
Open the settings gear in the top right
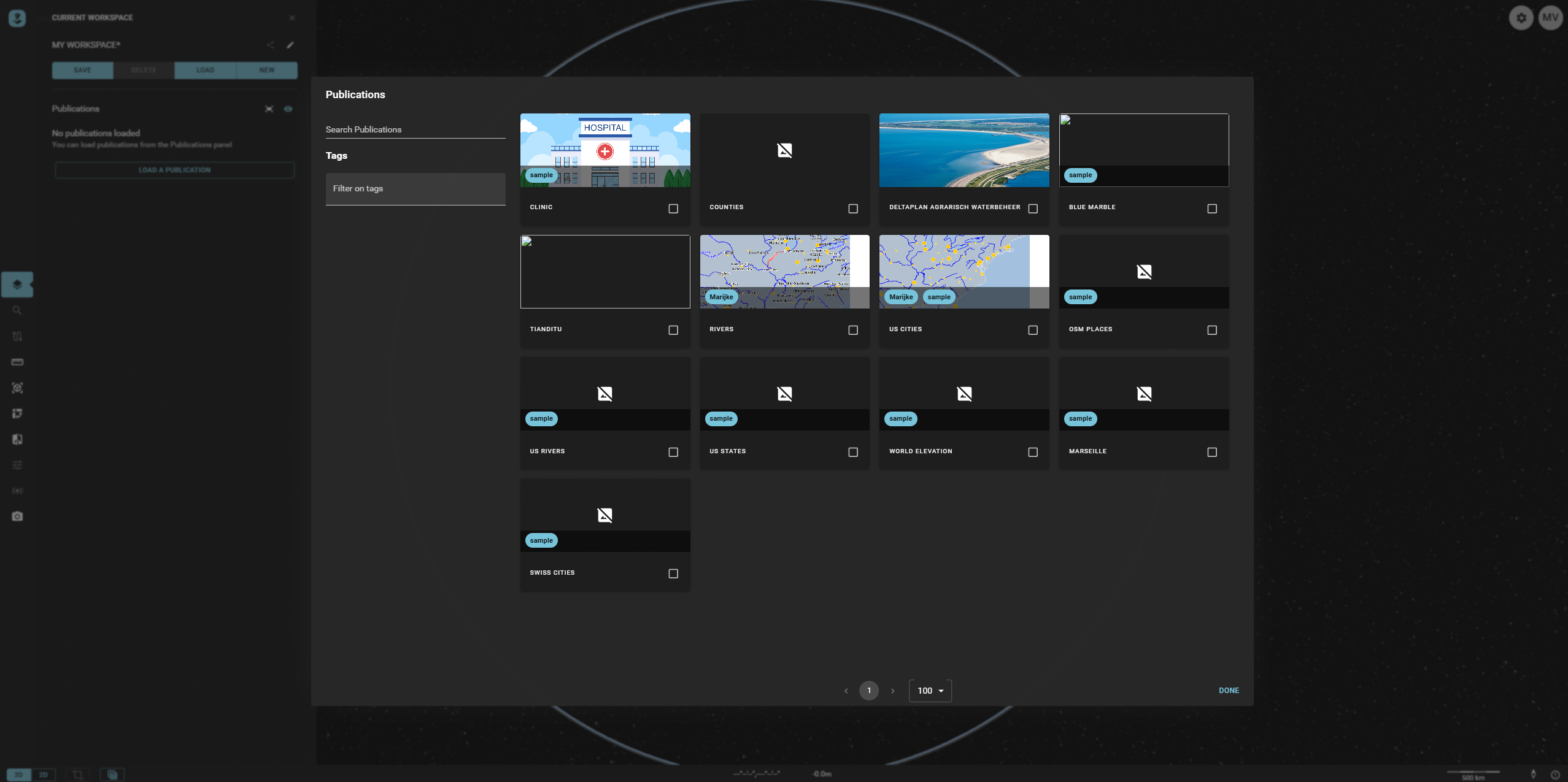[x=1521, y=17]
